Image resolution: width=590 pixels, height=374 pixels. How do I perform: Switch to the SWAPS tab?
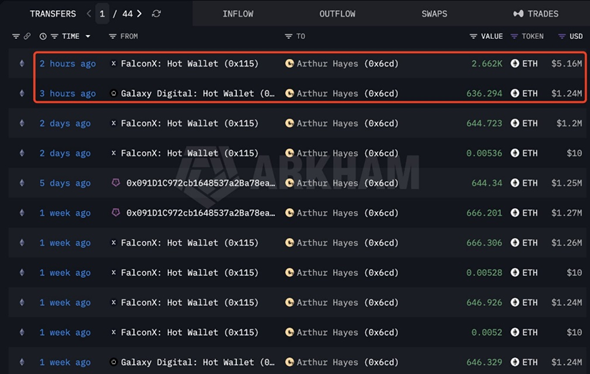(434, 14)
